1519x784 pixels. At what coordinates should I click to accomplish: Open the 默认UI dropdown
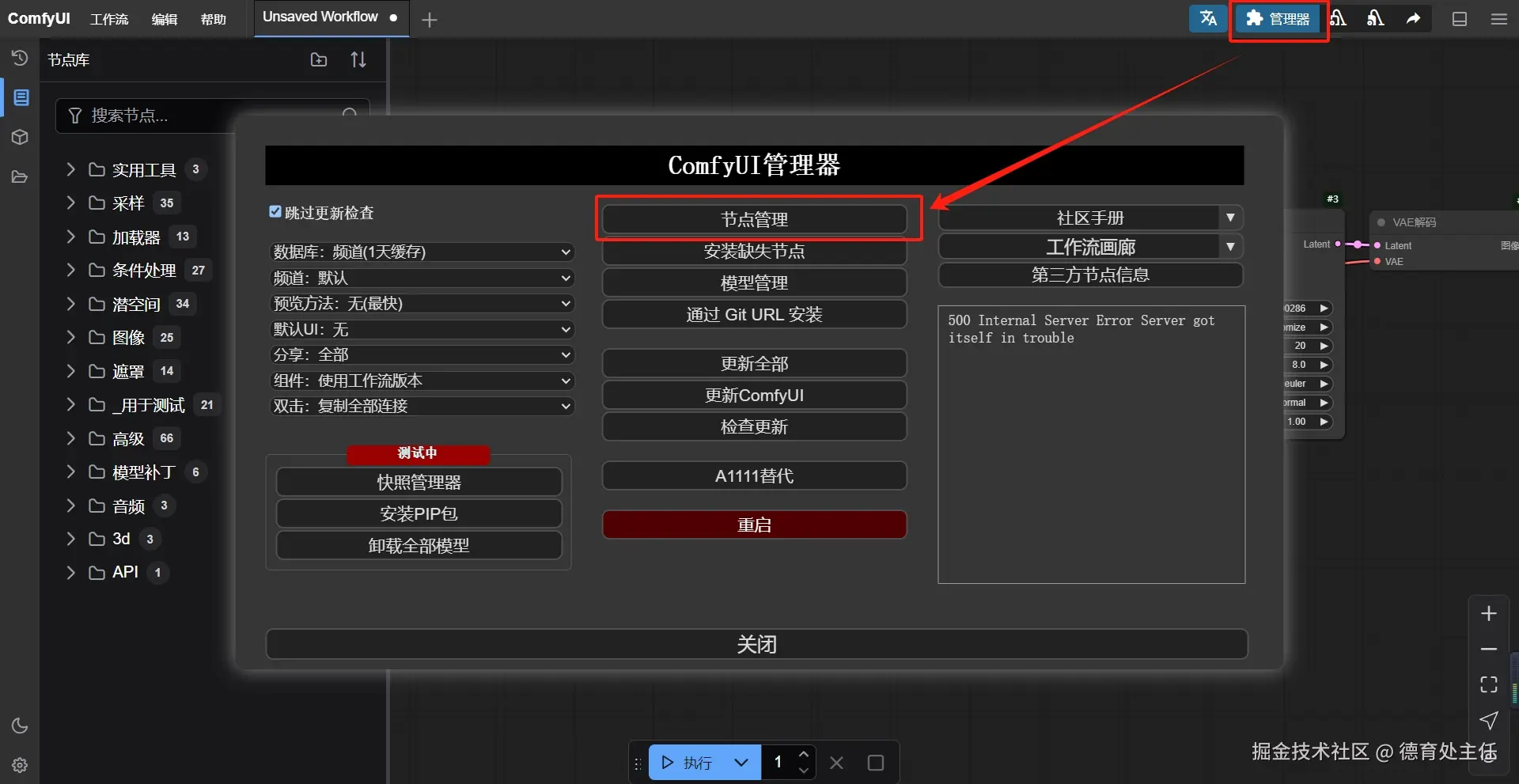tap(422, 329)
